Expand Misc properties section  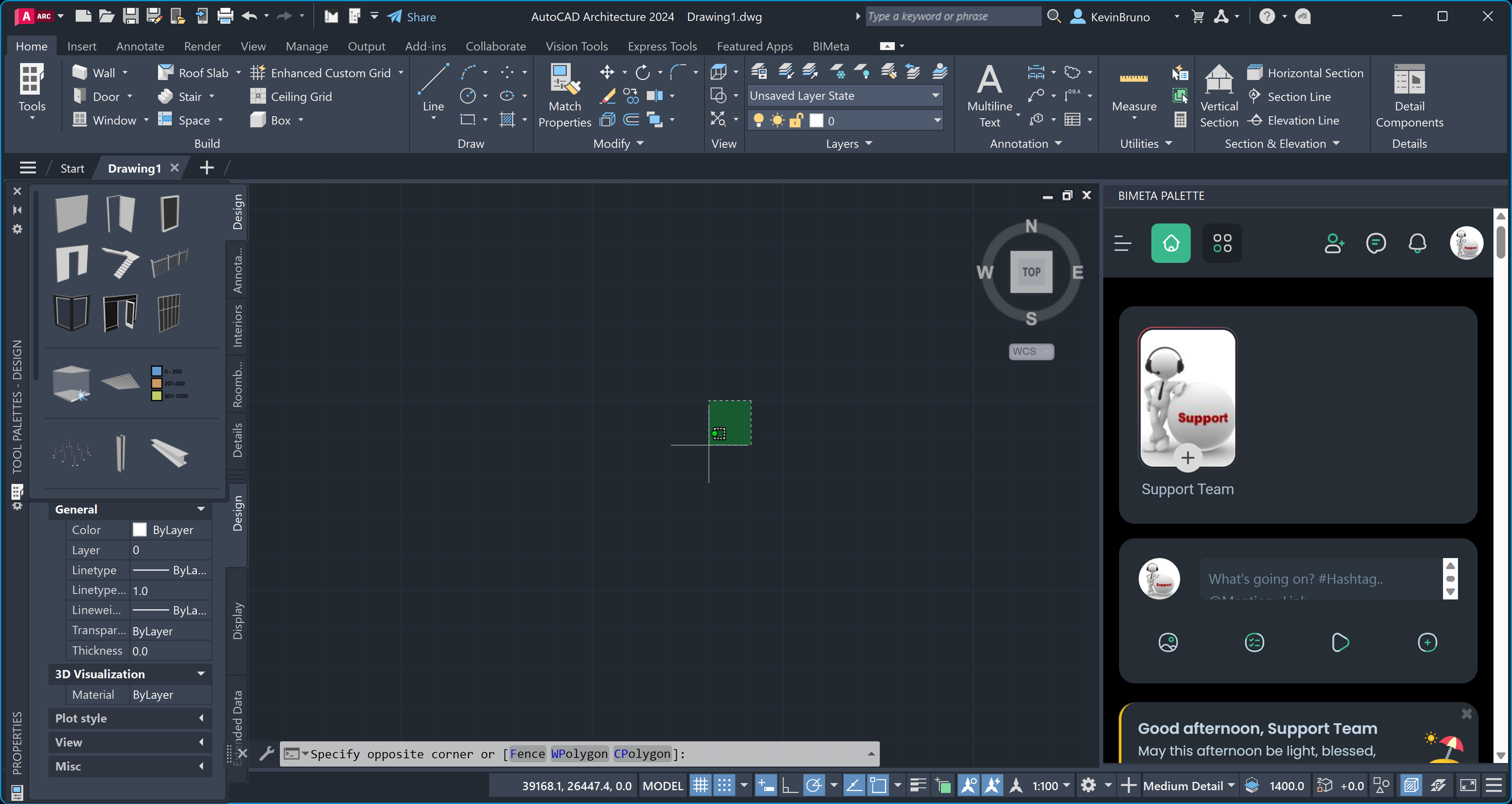pyautogui.click(x=201, y=766)
